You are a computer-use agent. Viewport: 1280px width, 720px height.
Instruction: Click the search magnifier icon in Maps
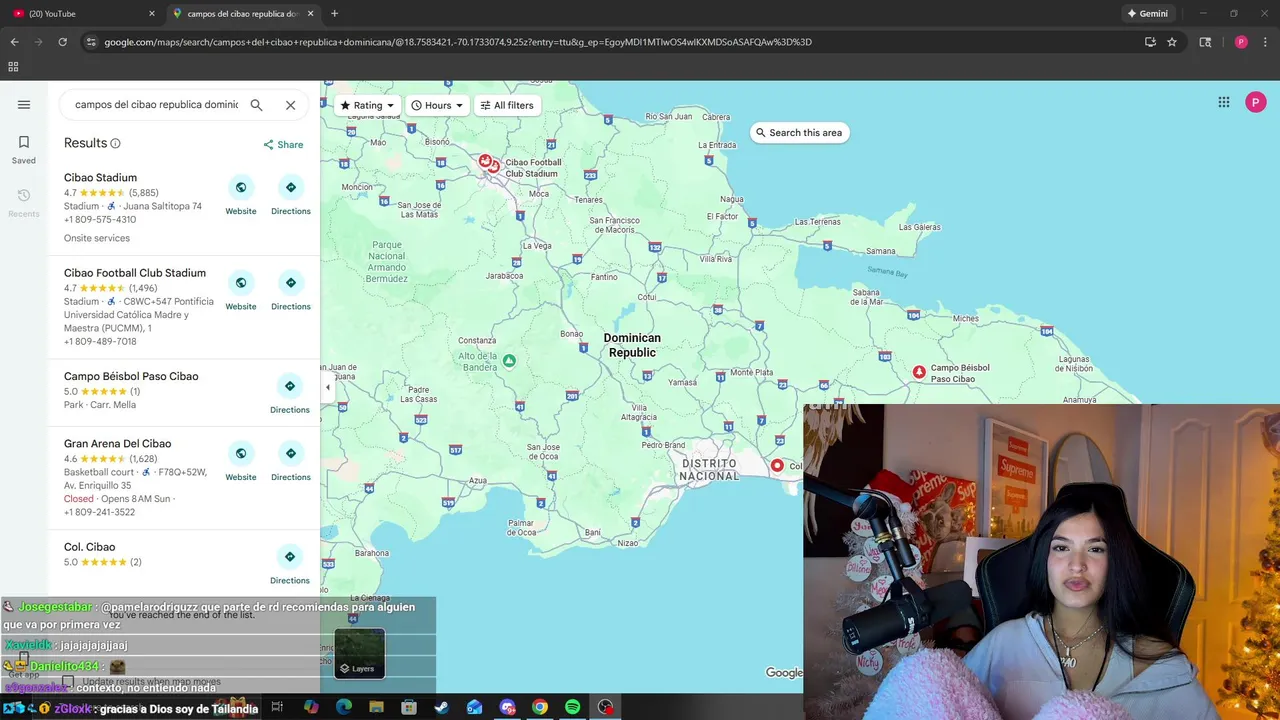[257, 105]
